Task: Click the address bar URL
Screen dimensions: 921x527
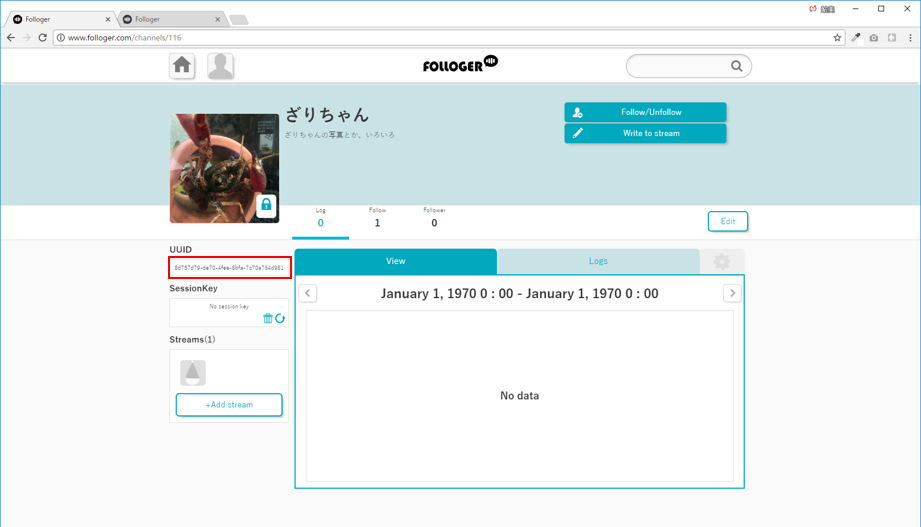Action: [x=125, y=38]
